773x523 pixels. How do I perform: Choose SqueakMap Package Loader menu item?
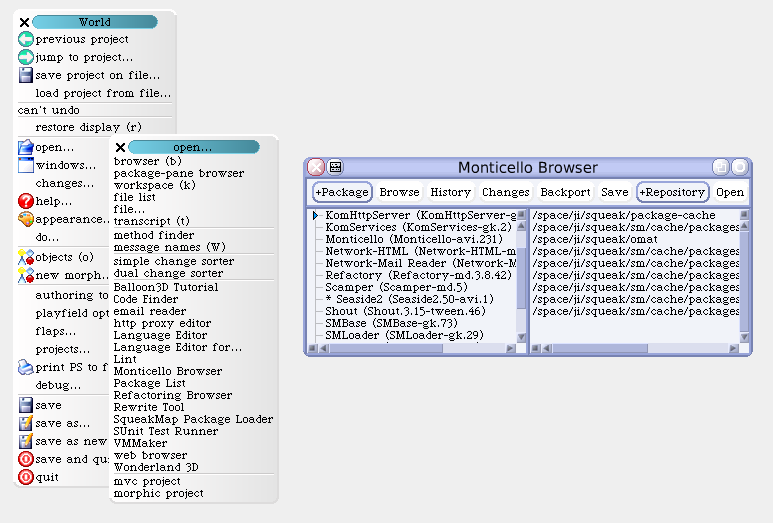point(193,419)
